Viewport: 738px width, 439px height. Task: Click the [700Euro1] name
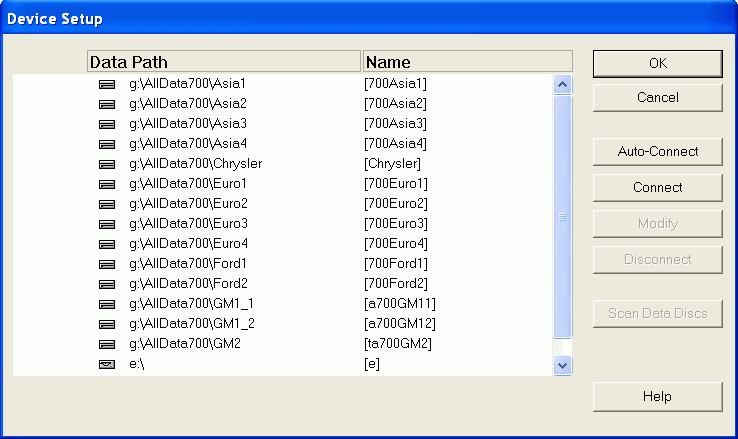[x=396, y=184]
